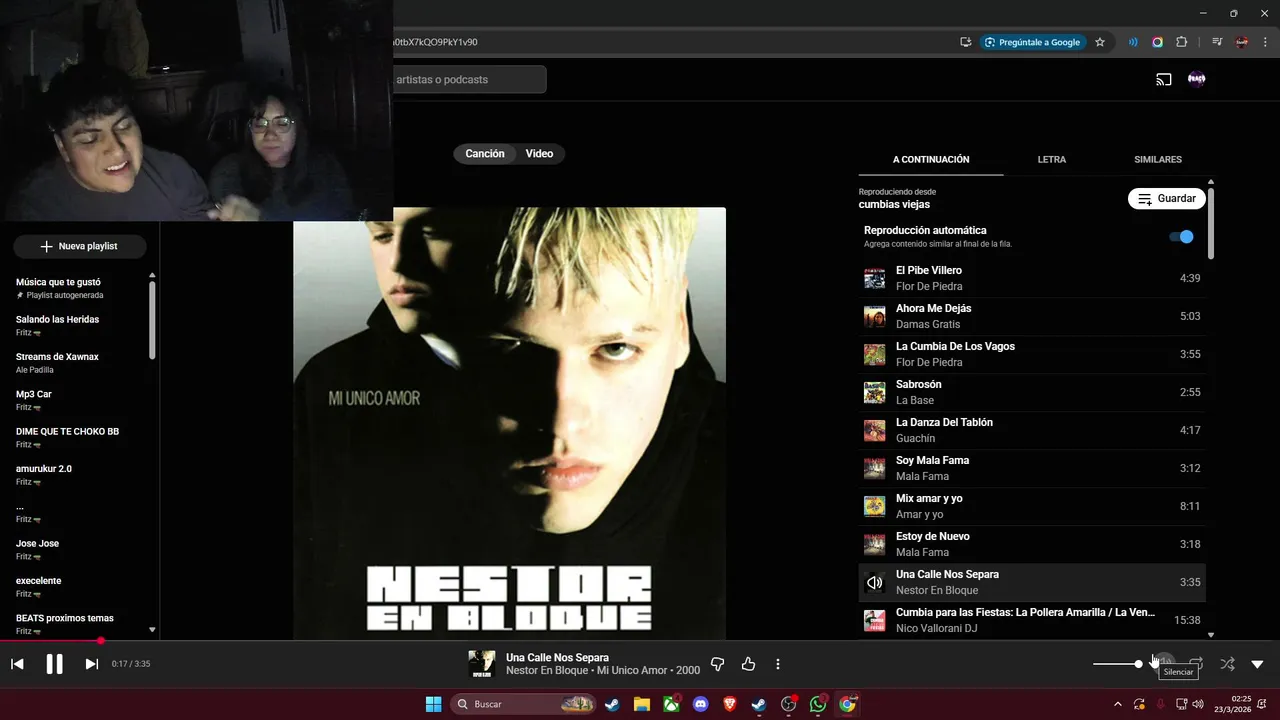The image size is (1280, 720).
Task: Click the blue sound waves extension icon
Action: click(1133, 42)
